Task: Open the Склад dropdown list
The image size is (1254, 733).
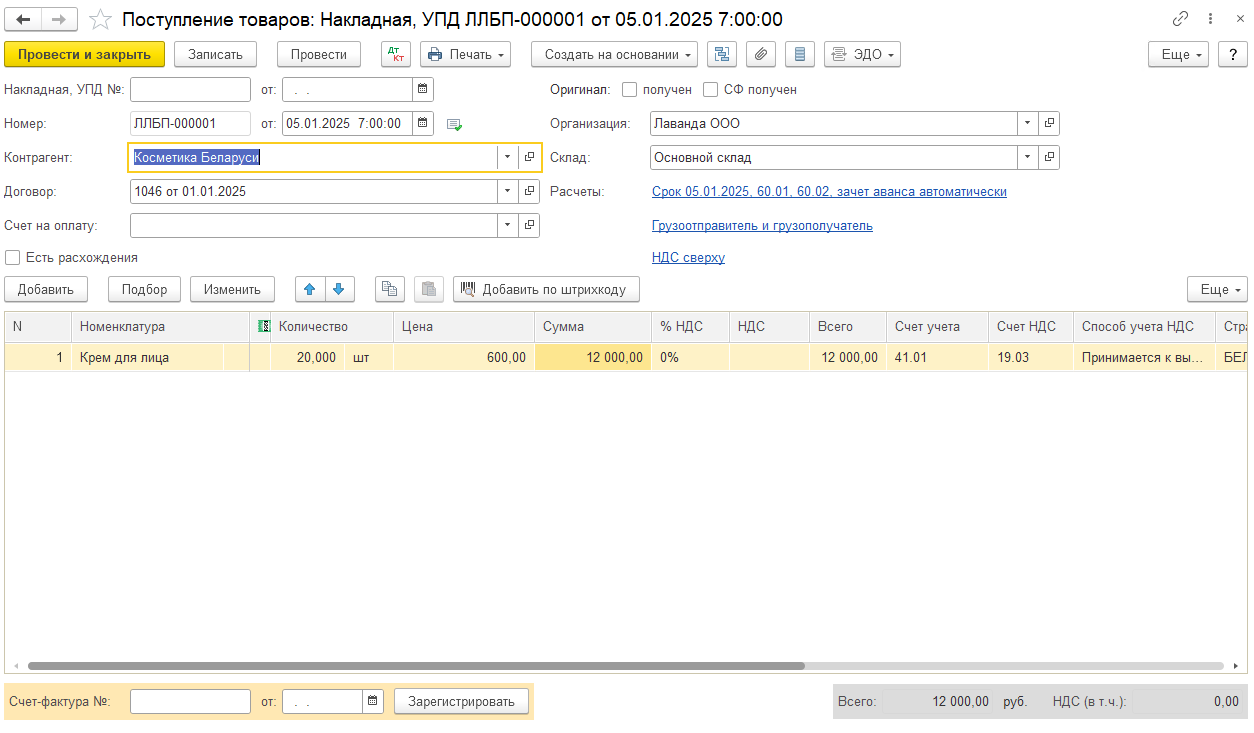Action: [x=1028, y=157]
